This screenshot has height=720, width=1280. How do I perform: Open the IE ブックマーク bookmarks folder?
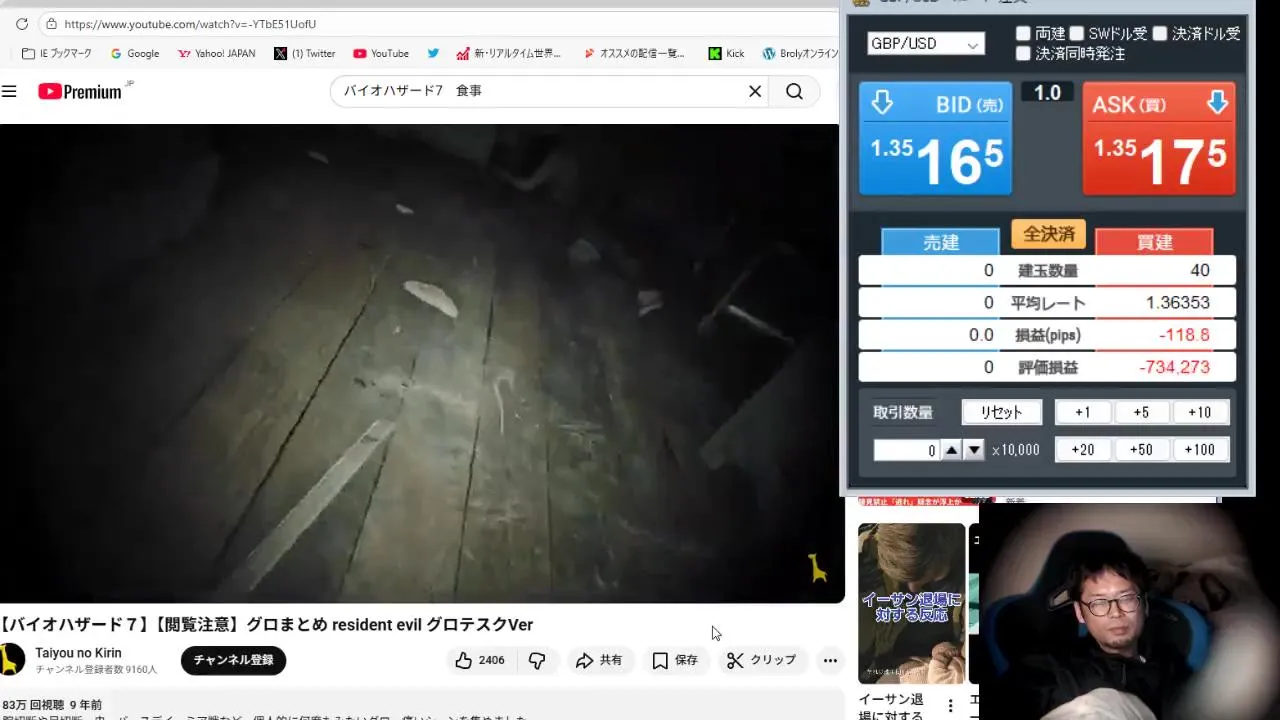coord(56,54)
